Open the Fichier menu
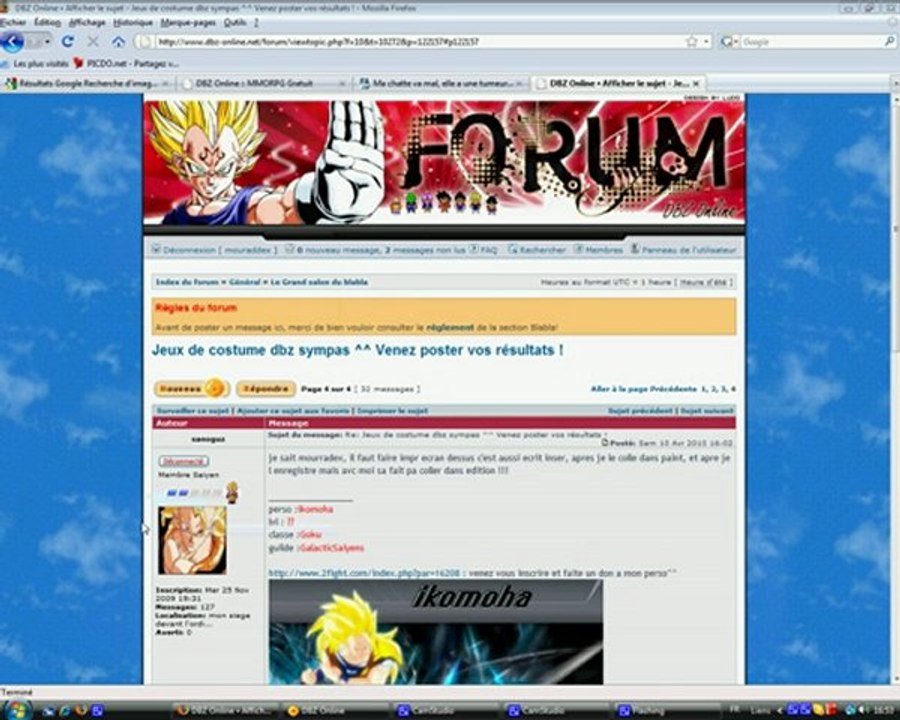The image size is (900, 720). point(13,22)
